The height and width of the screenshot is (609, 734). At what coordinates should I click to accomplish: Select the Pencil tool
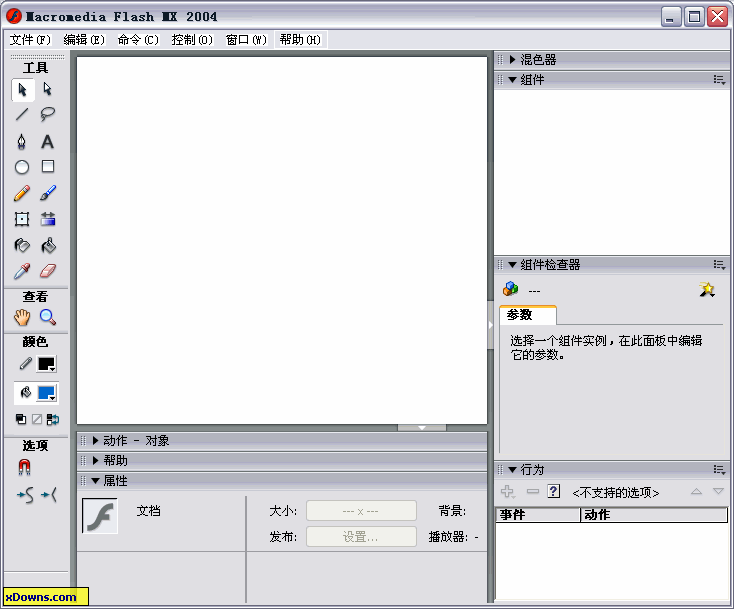click(x=22, y=193)
